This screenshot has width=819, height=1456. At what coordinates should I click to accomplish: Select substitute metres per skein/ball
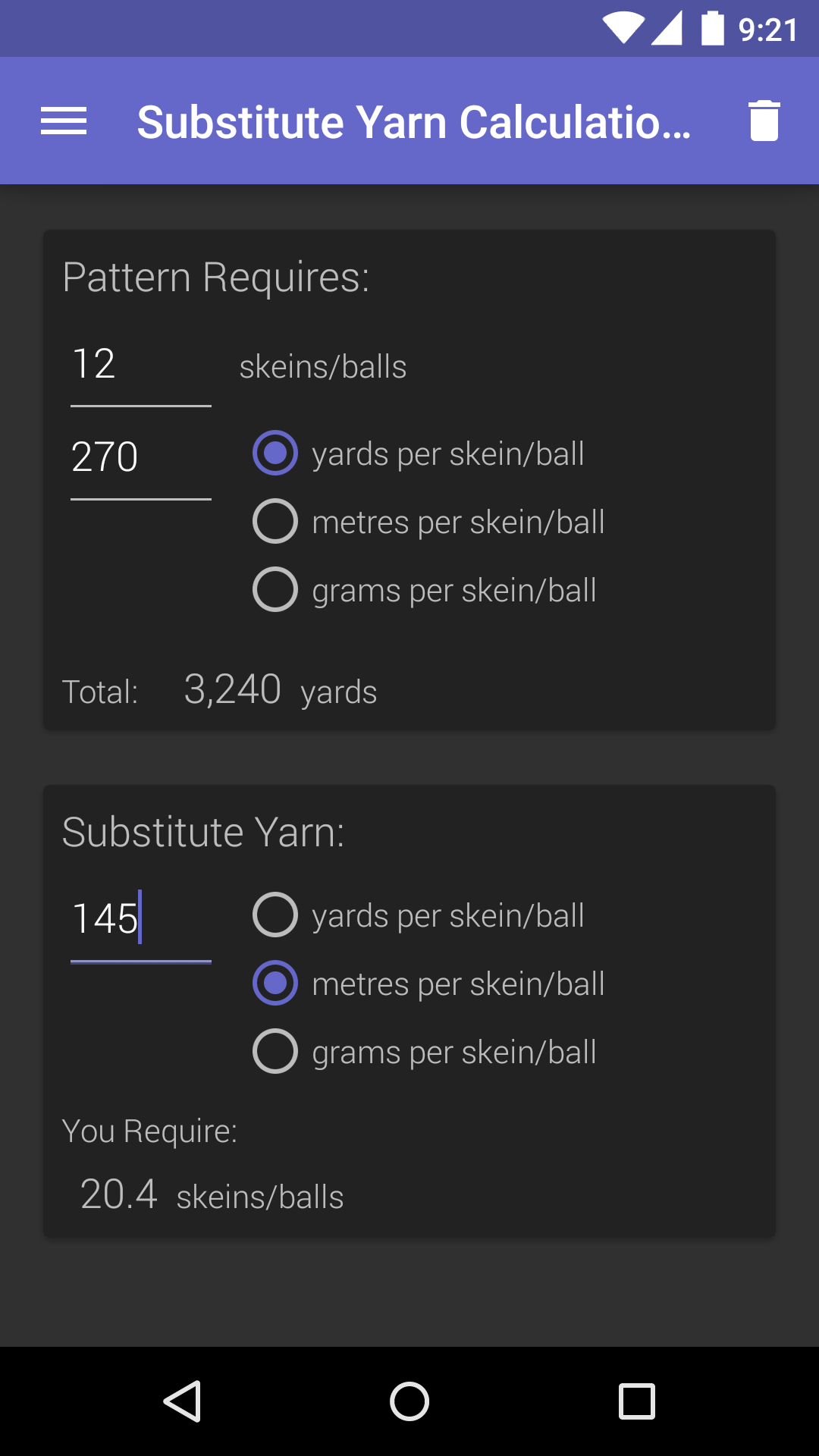pyautogui.click(x=429, y=984)
